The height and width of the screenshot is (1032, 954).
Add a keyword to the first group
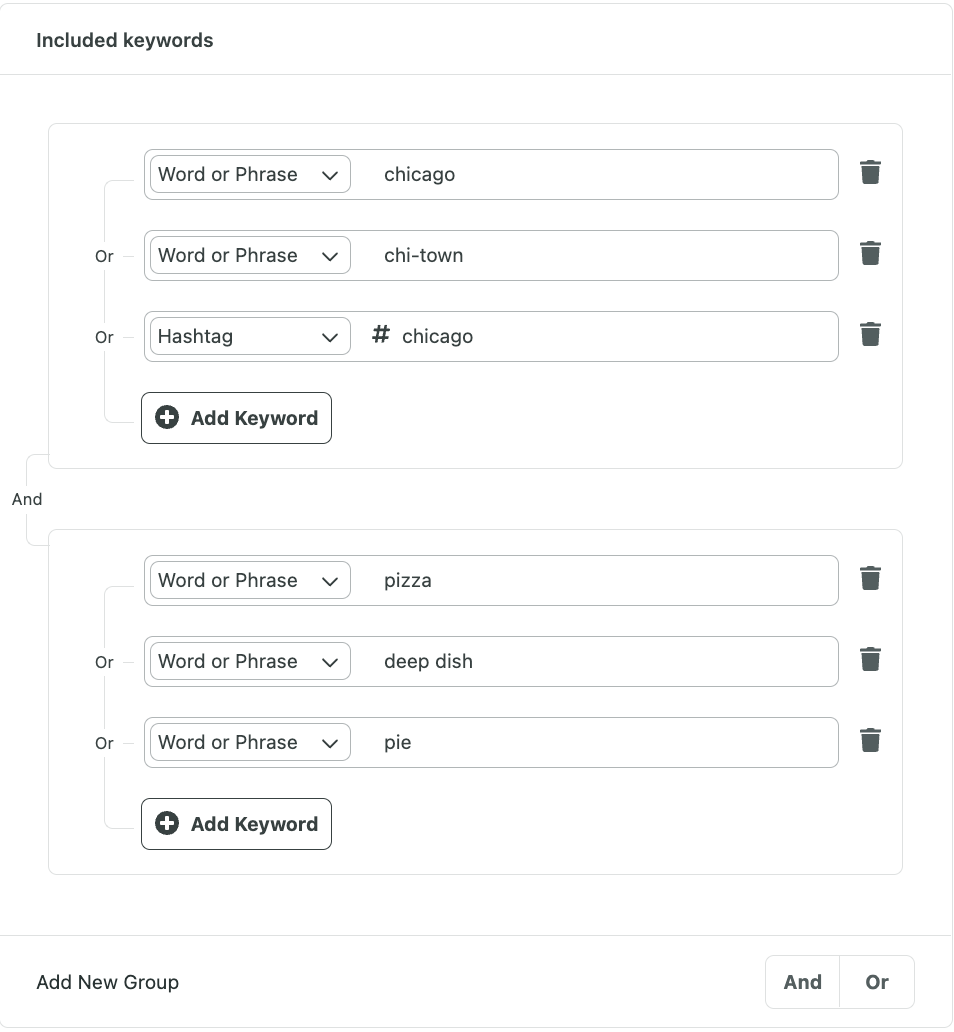236,417
